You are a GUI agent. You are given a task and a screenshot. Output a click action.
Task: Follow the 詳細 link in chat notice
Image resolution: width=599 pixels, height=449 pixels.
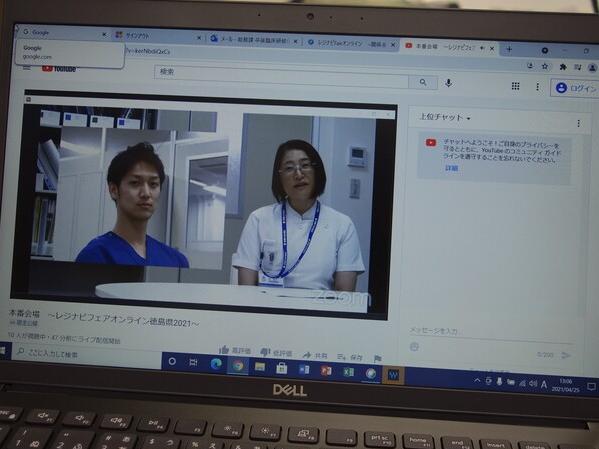(451, 168)
